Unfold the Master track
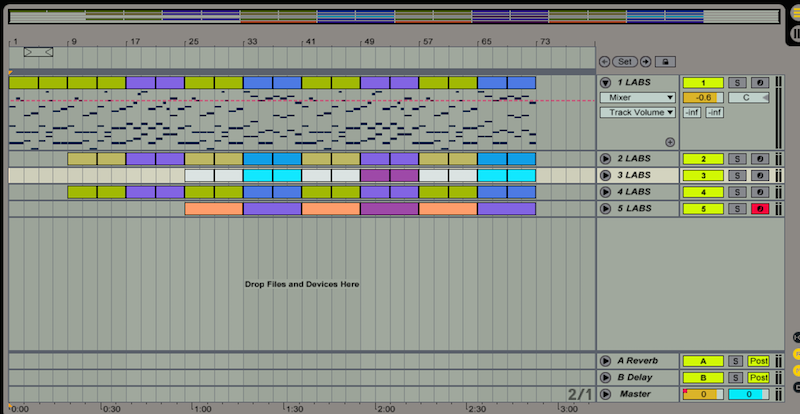Screen dimensions: 800x414 click(605, 394)
